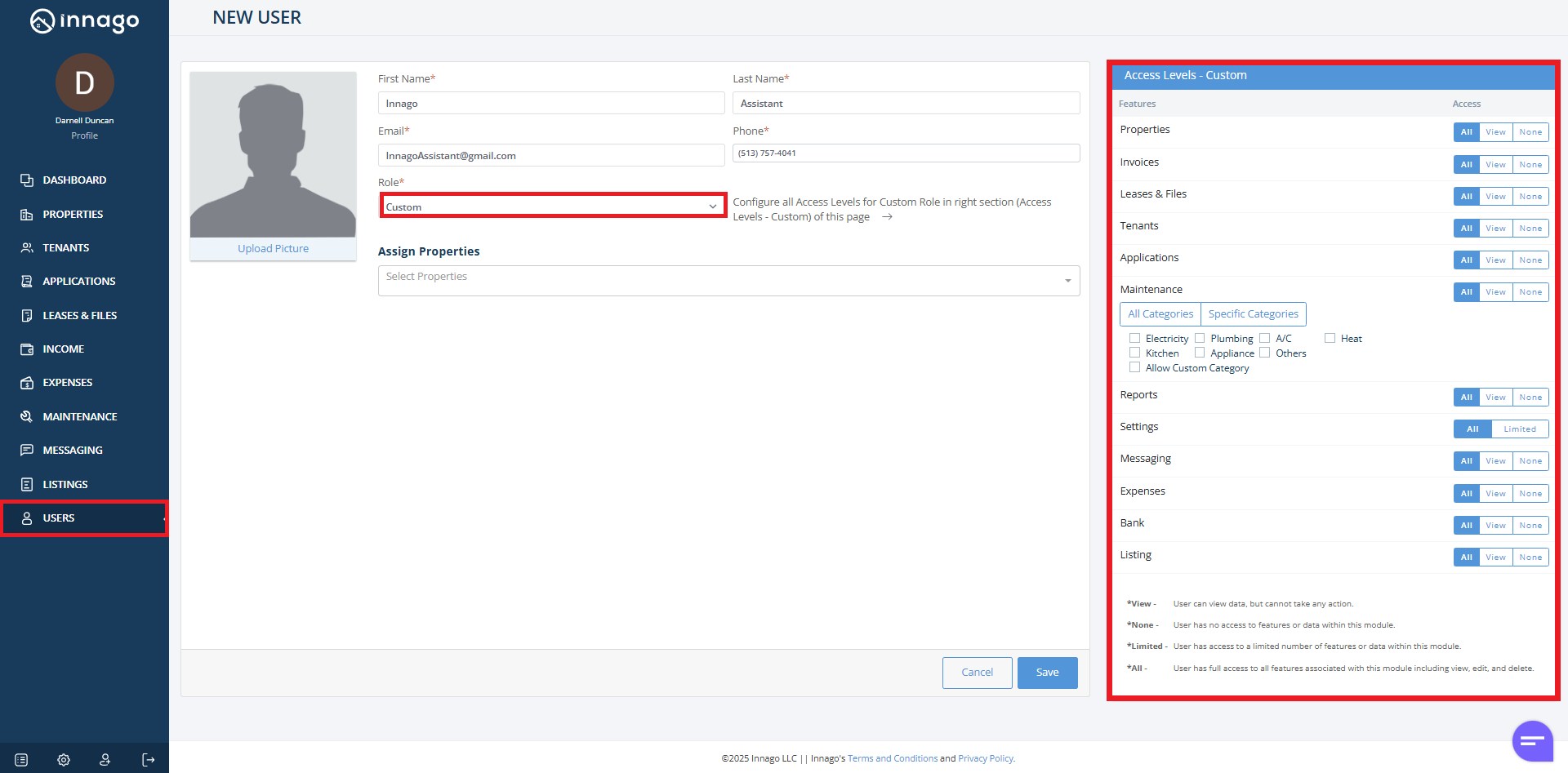The image size is (1568, 773).
Task: Enable the Electricity maintenance category checkbox
Action: coord(1134,338)
